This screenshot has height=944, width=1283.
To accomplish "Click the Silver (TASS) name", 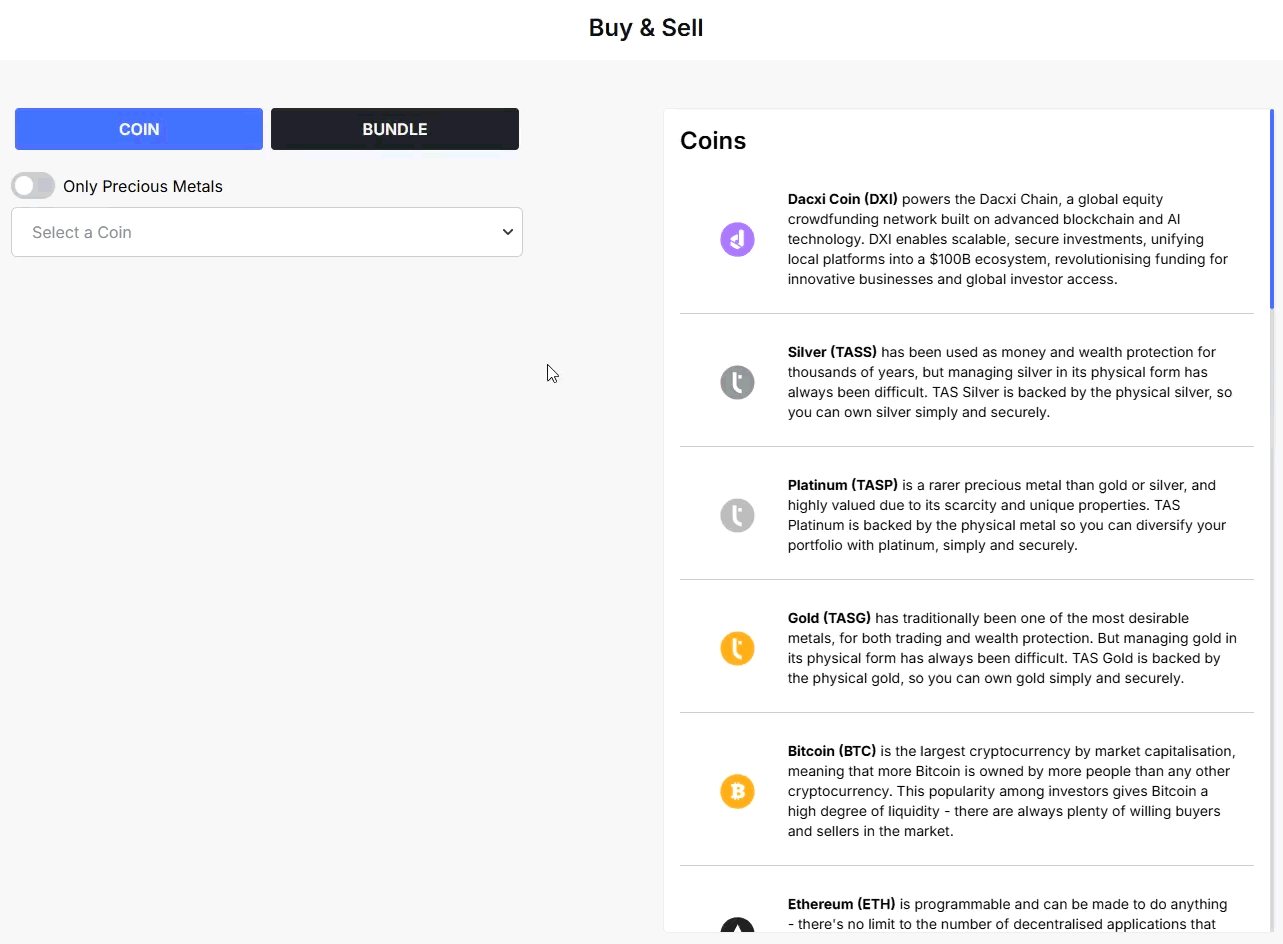I will coord(832,352).
